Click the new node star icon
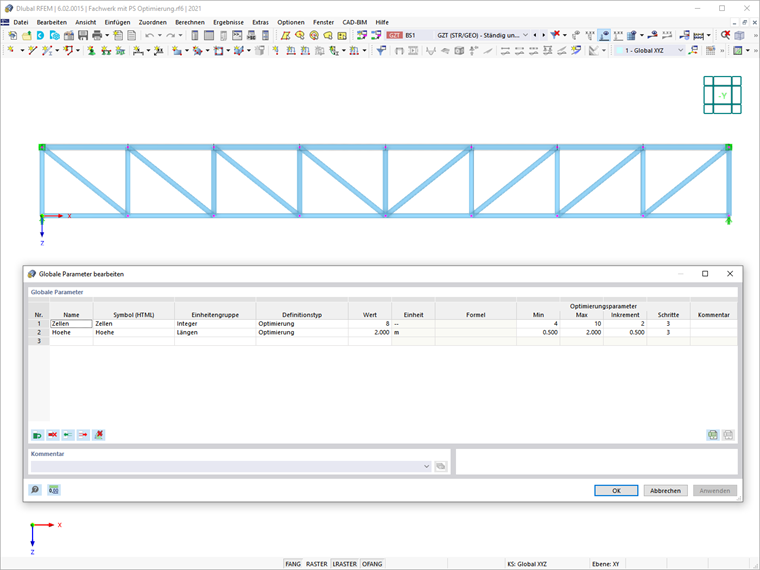This screenshot has width=760, height=570. coord(11,50)
